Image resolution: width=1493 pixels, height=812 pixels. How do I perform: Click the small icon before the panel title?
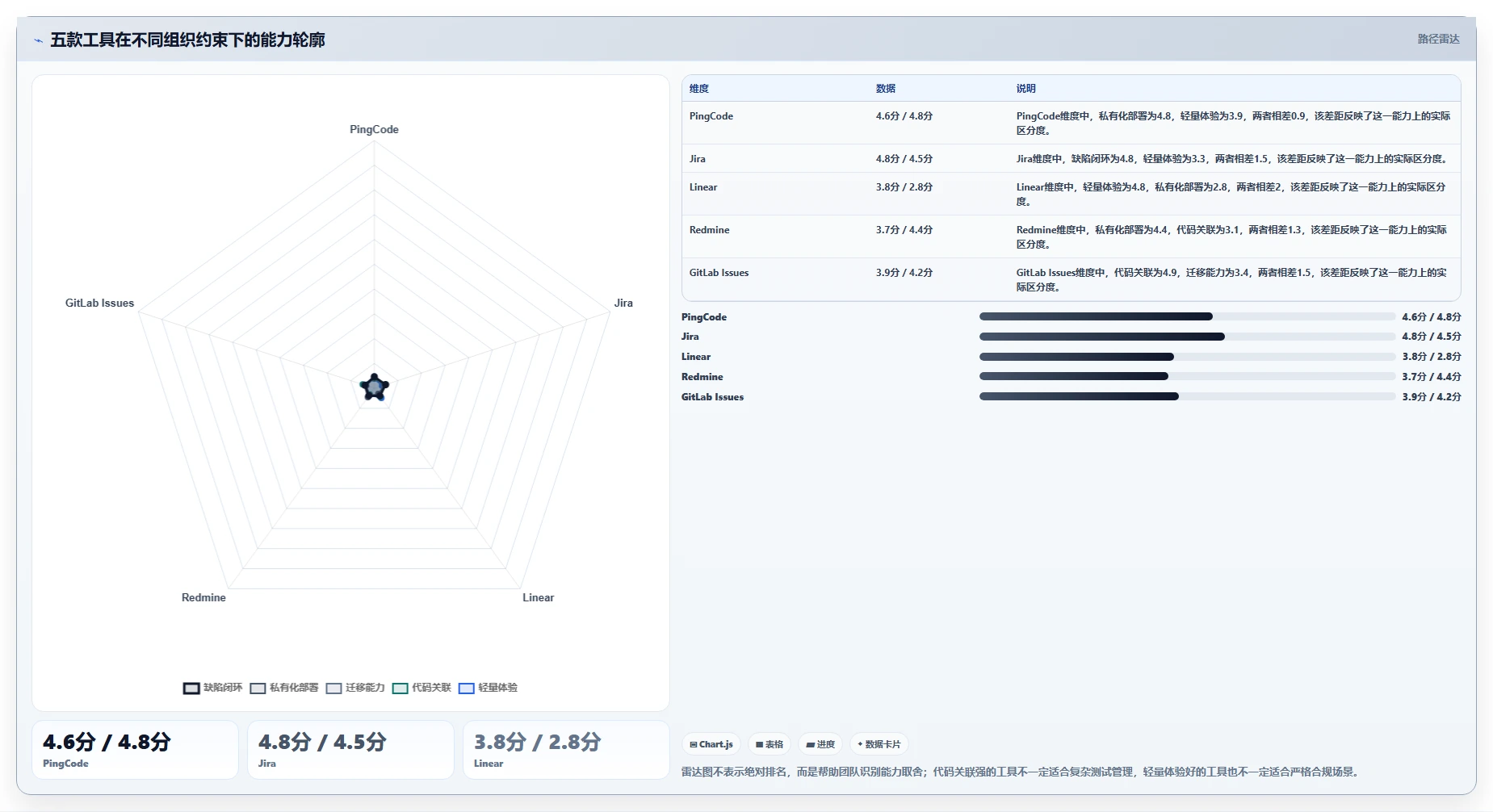[38, 40]
